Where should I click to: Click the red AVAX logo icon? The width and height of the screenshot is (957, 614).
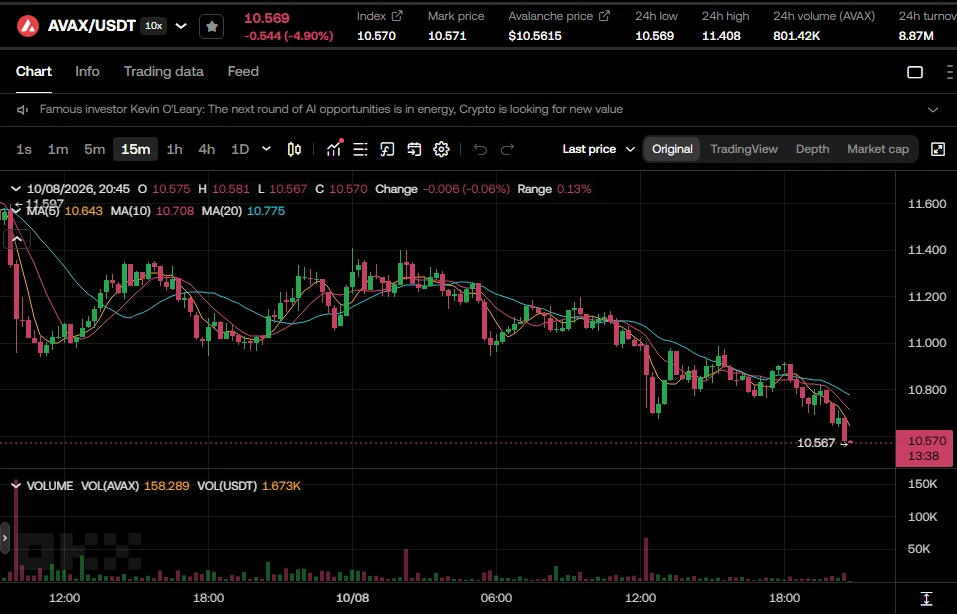coord(27,26)
